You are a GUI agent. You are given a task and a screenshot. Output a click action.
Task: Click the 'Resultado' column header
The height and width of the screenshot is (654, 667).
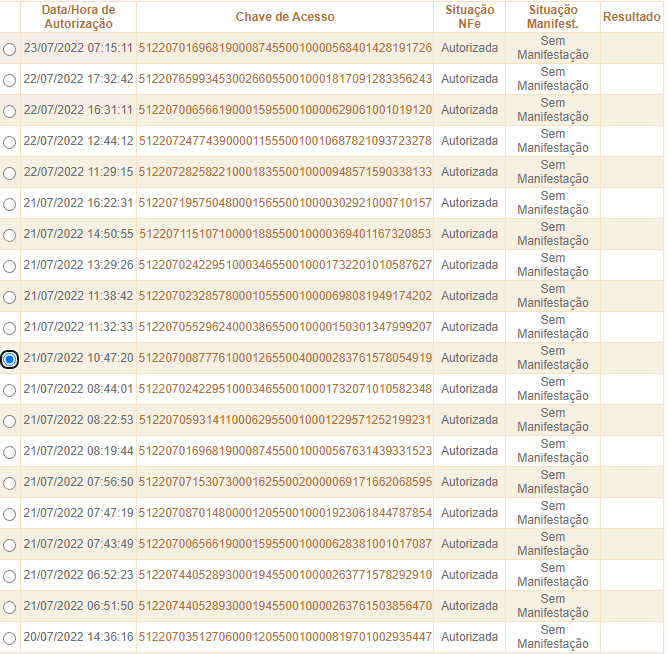click(632, 17)
